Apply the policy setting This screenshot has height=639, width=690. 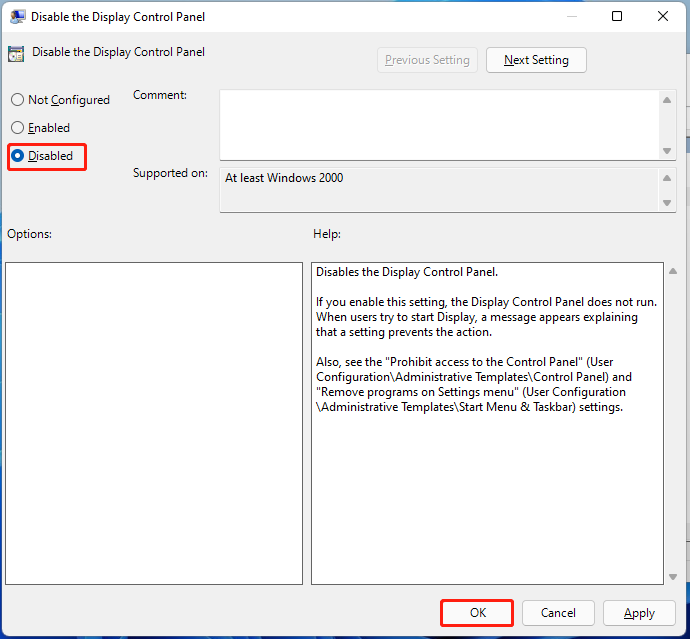(x=639, y=613)
